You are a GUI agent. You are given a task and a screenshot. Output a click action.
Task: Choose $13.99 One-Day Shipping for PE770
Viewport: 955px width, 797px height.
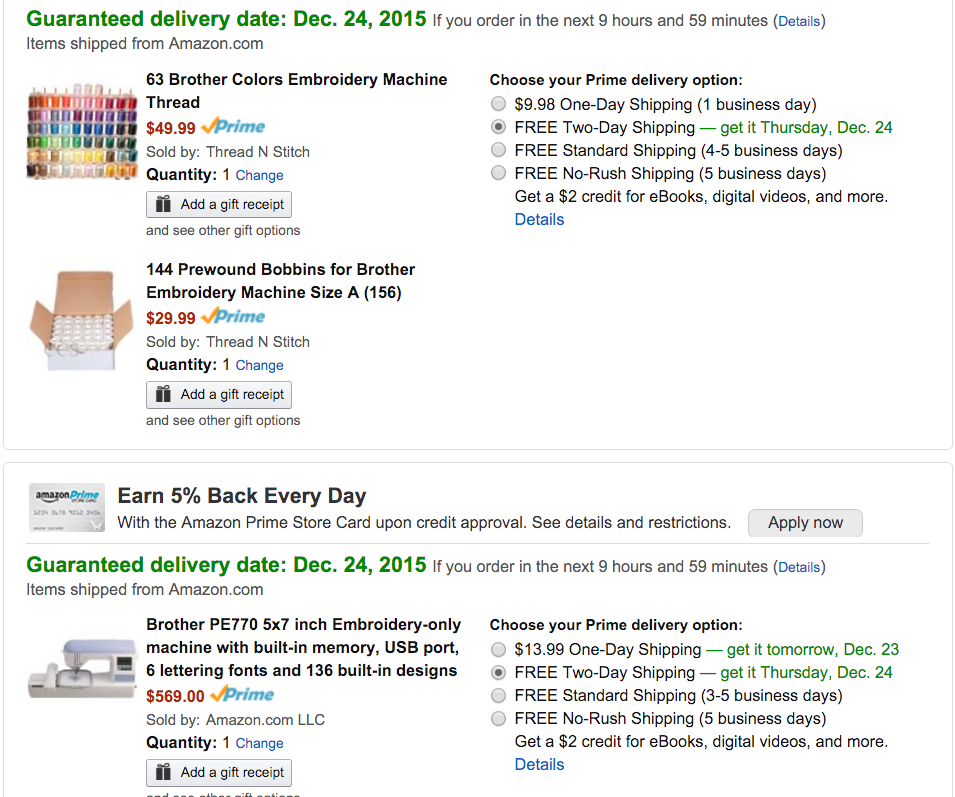point(499,649)
